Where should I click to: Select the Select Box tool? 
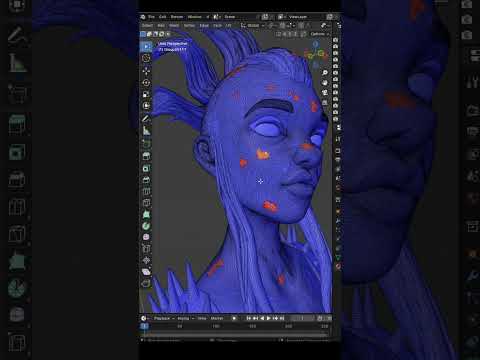point(146,46)
